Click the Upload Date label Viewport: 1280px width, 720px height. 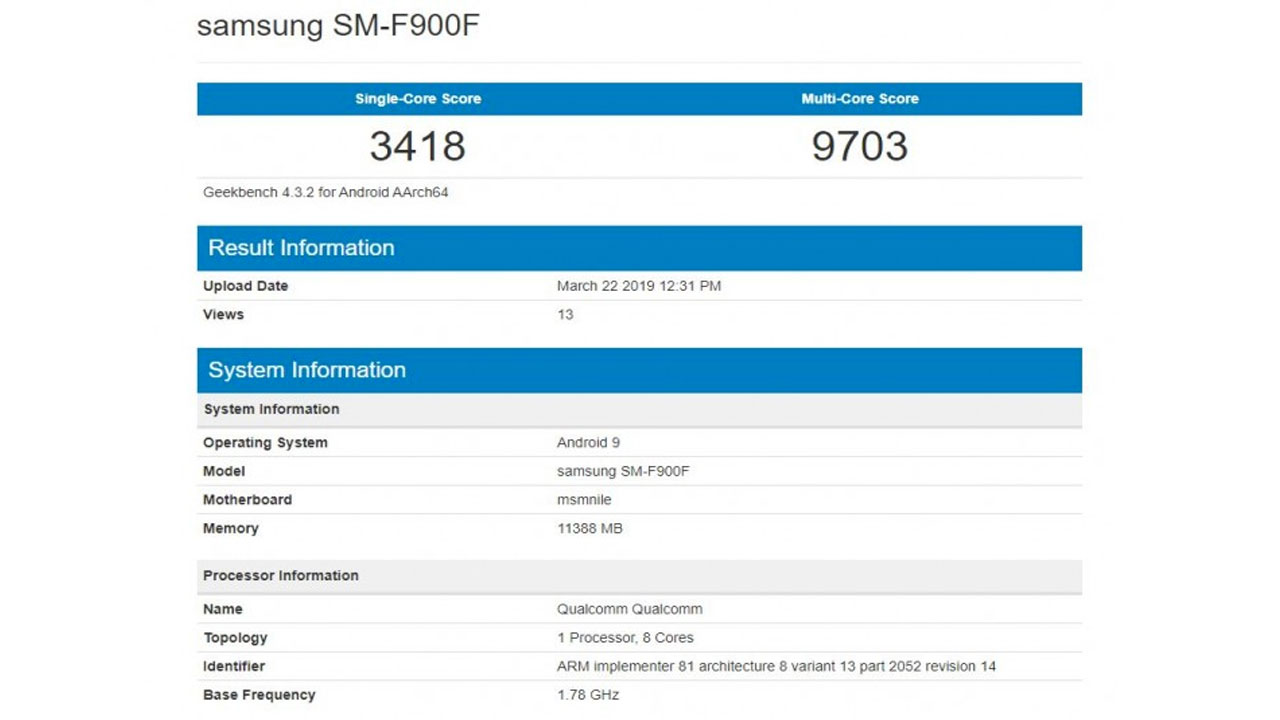[x=246, y=286]
